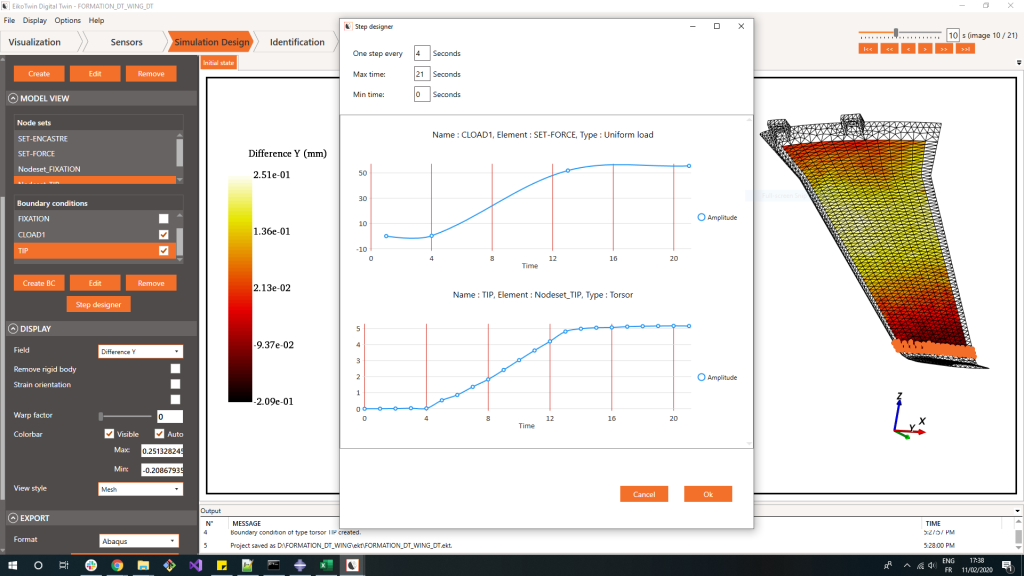Open the File menu
Screen dimensions: 1024x576
click(9, 20)
